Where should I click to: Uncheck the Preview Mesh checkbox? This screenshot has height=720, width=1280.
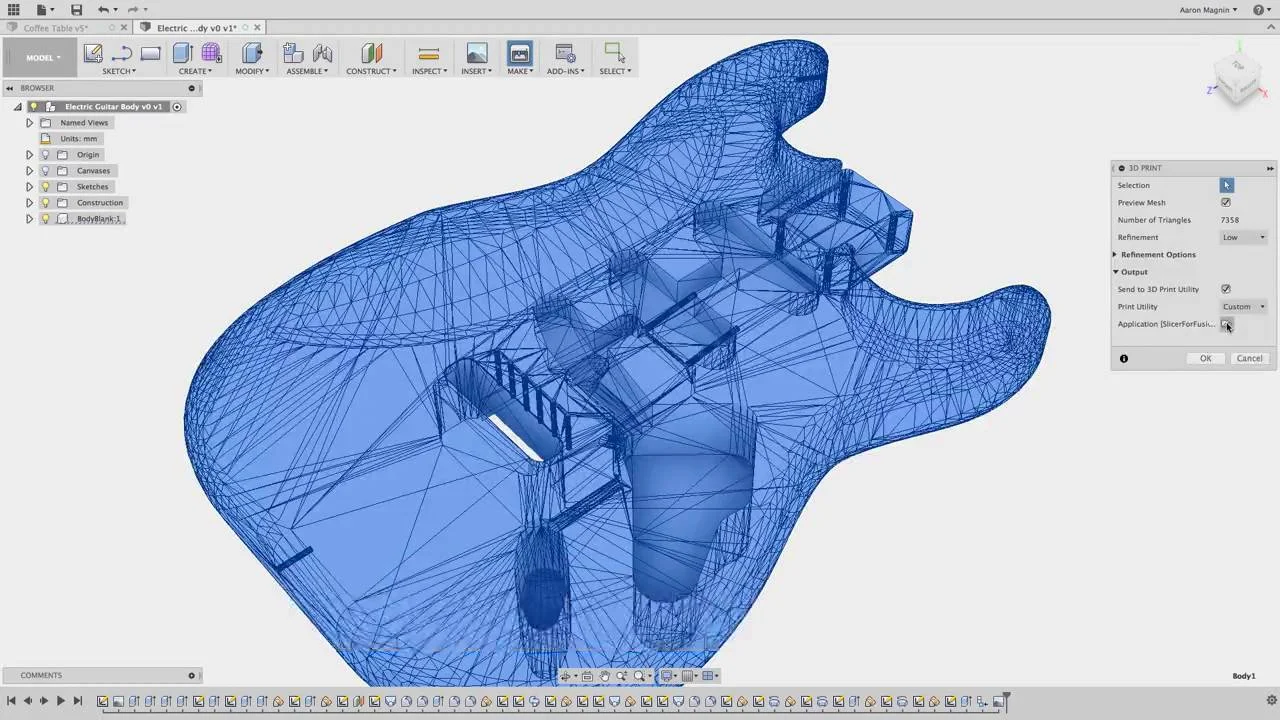pyautogui.click(x=1226, y=202)
